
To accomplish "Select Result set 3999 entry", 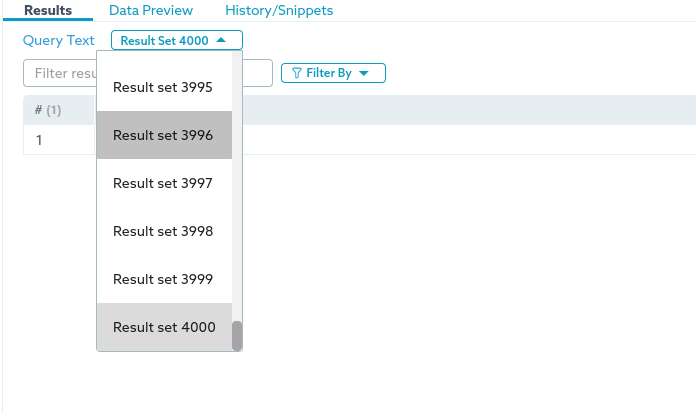I will tap(163, 279).
